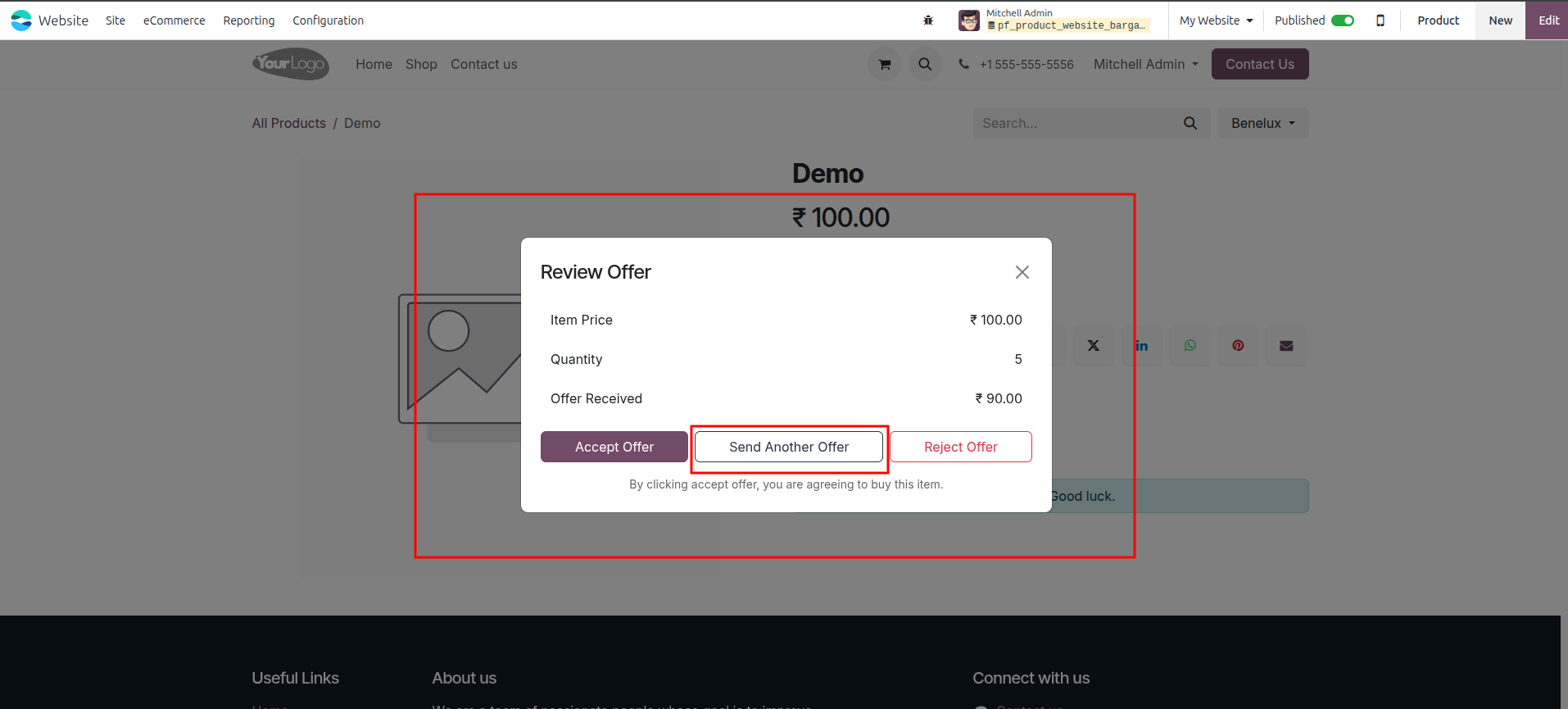Share product via WhatsApp icon

tap(1190, 346)
